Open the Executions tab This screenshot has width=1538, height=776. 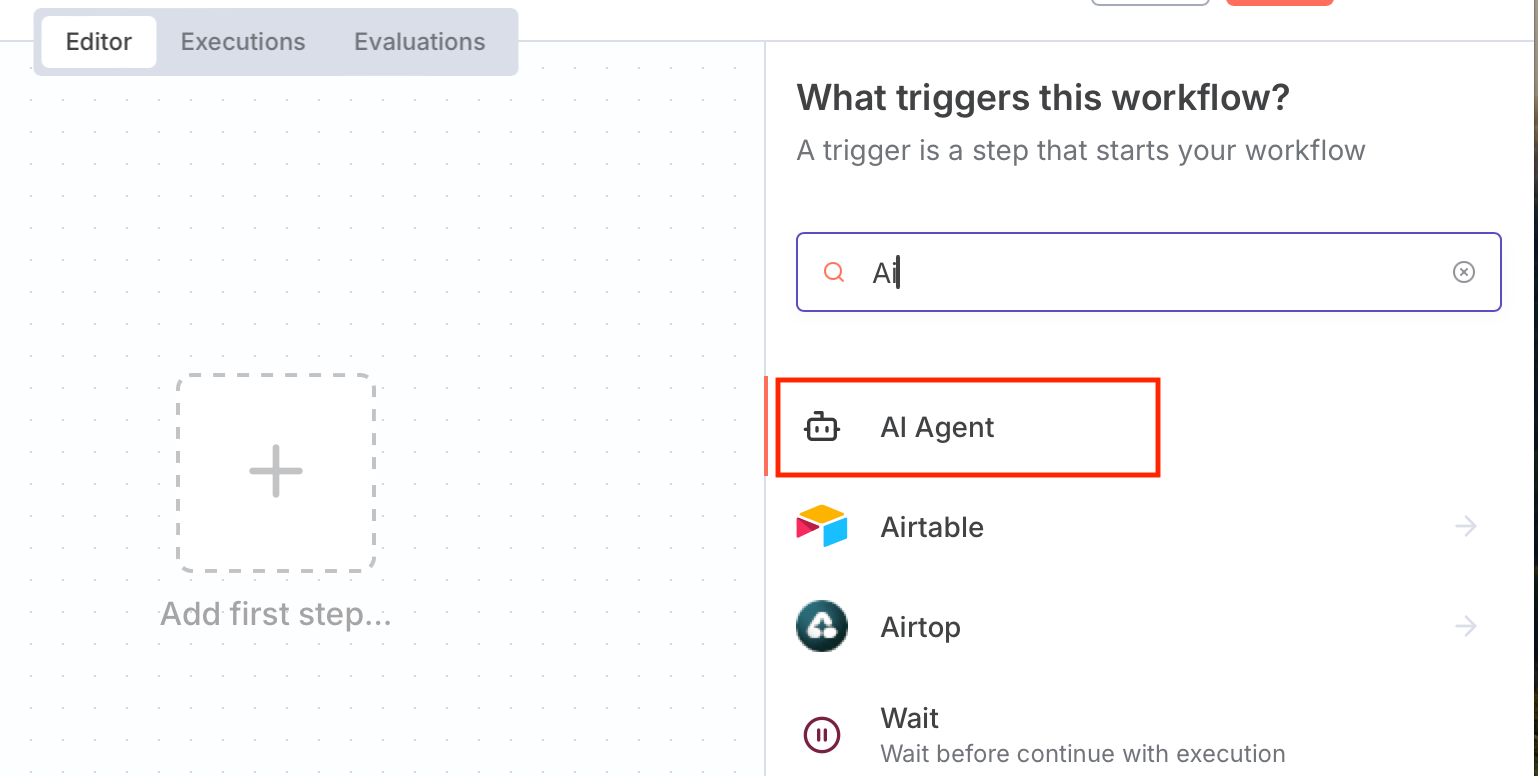click(x=243, y=42)
